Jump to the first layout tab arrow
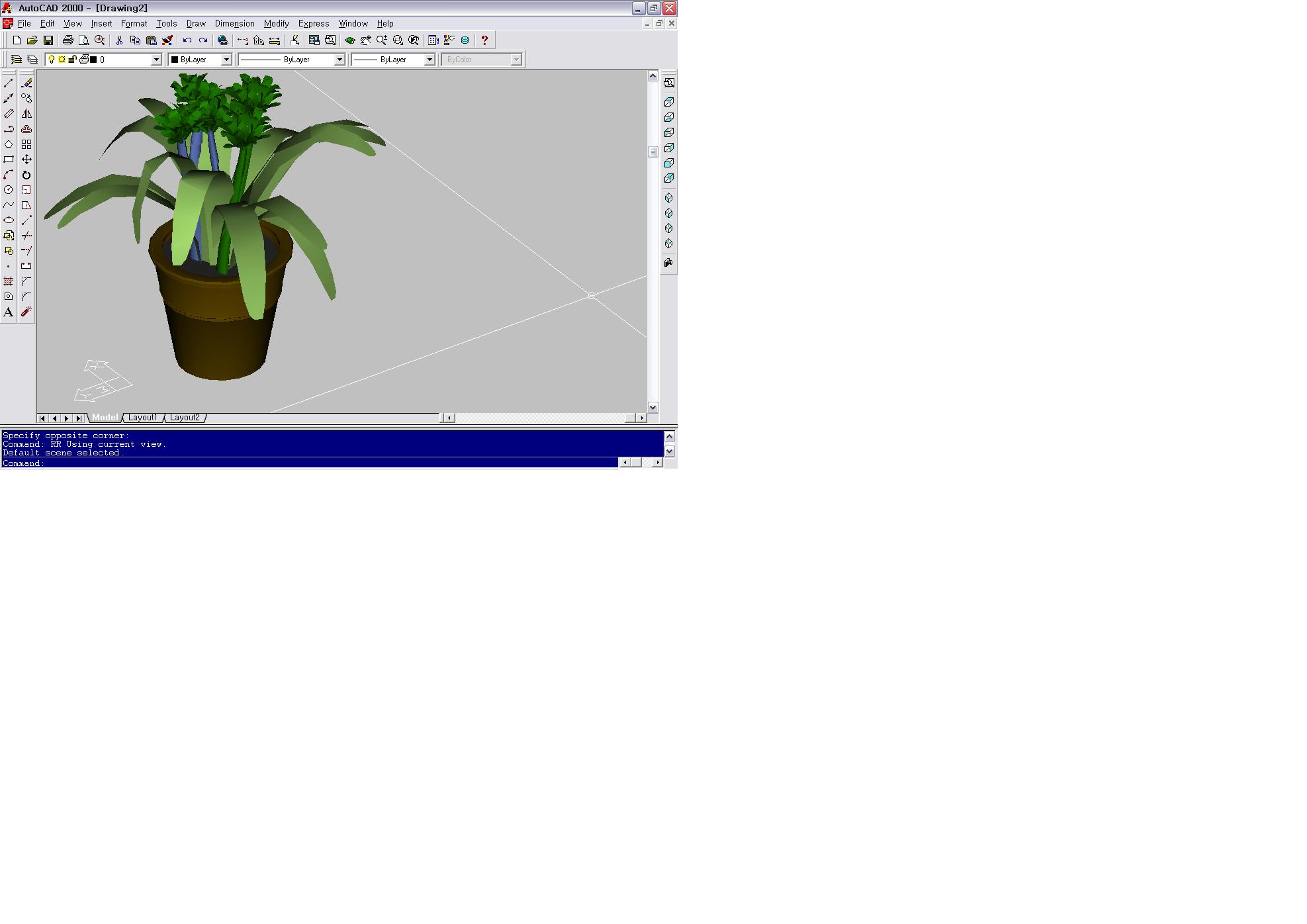Viewport: 1307px width, 924px height. point(42,418)
